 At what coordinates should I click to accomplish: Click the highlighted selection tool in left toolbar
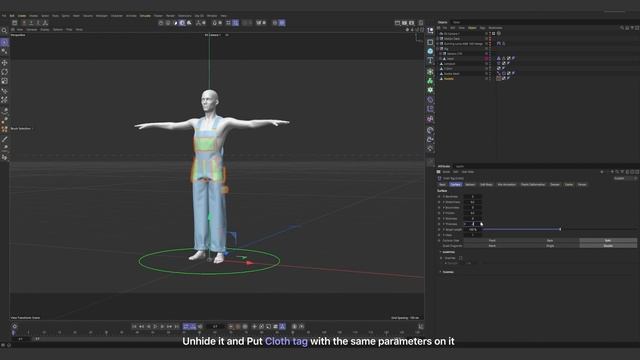click(x=4, y=42)
